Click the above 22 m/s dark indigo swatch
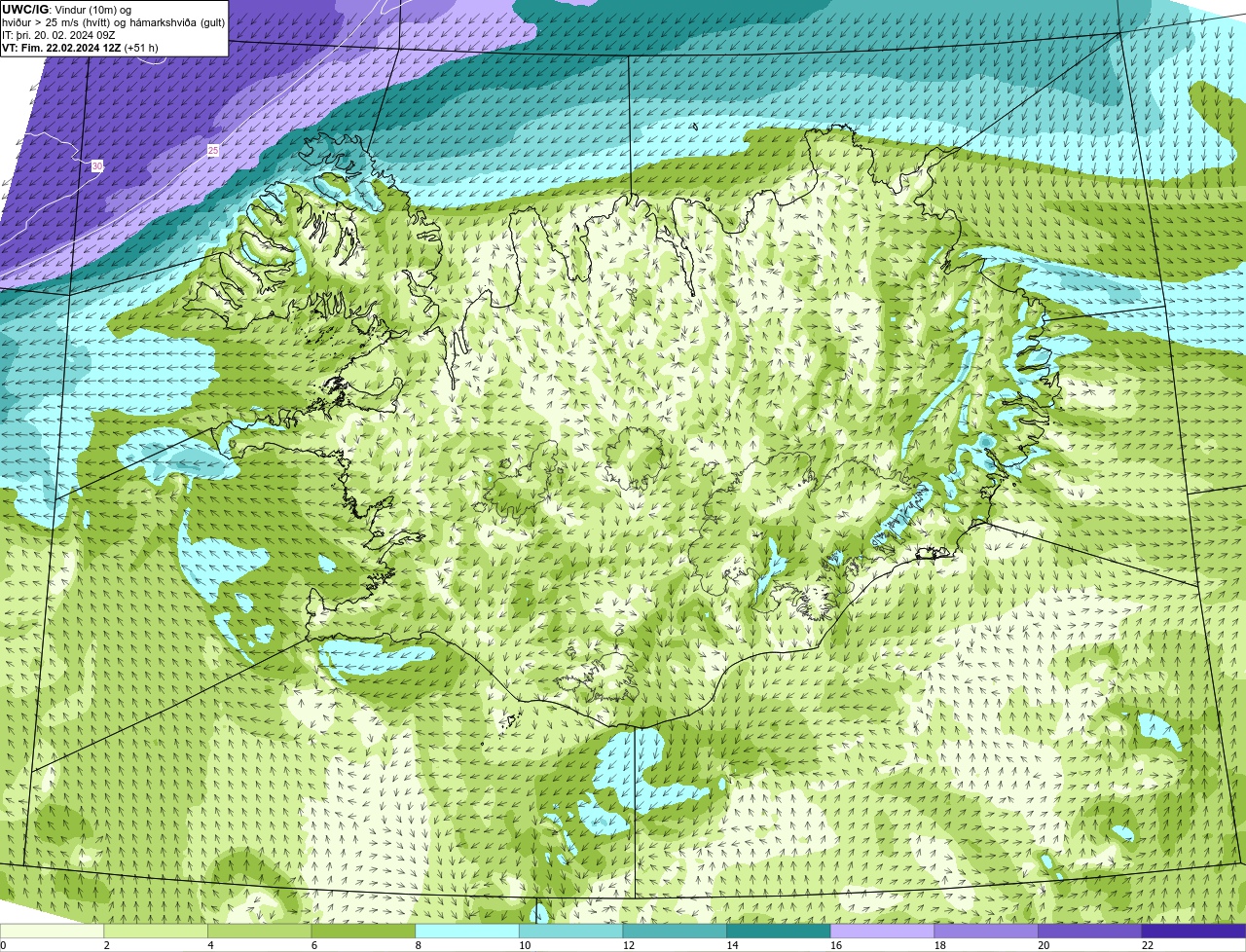The image size is (1246, 952). click(1194, 931)
